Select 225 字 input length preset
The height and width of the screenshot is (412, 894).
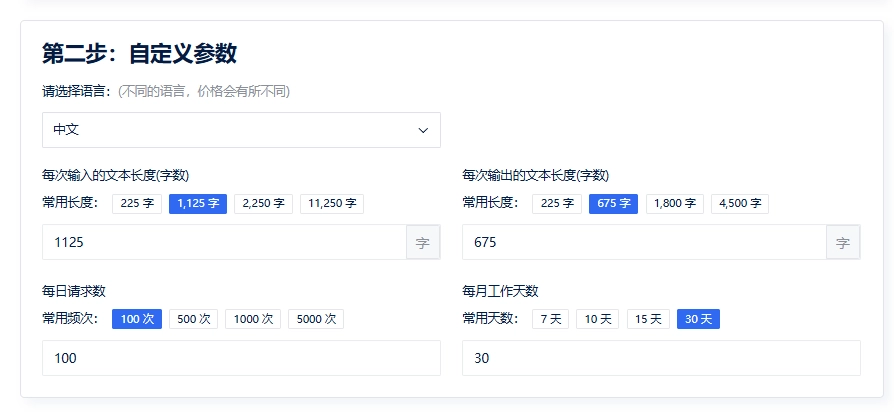137,204
